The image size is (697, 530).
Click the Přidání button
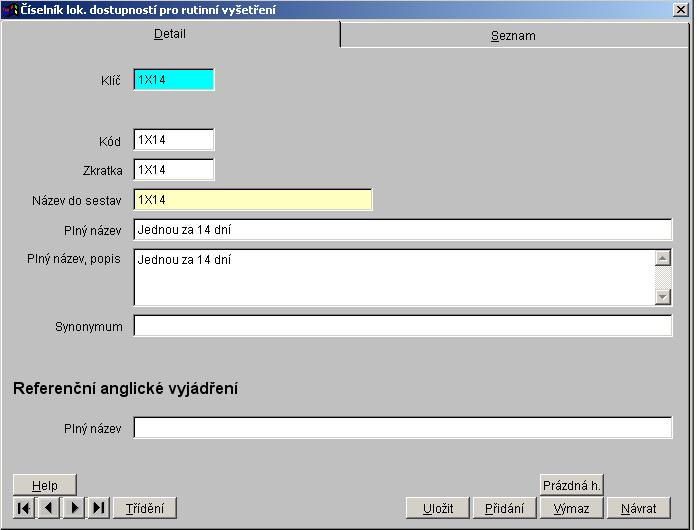(x=504, y=508)
